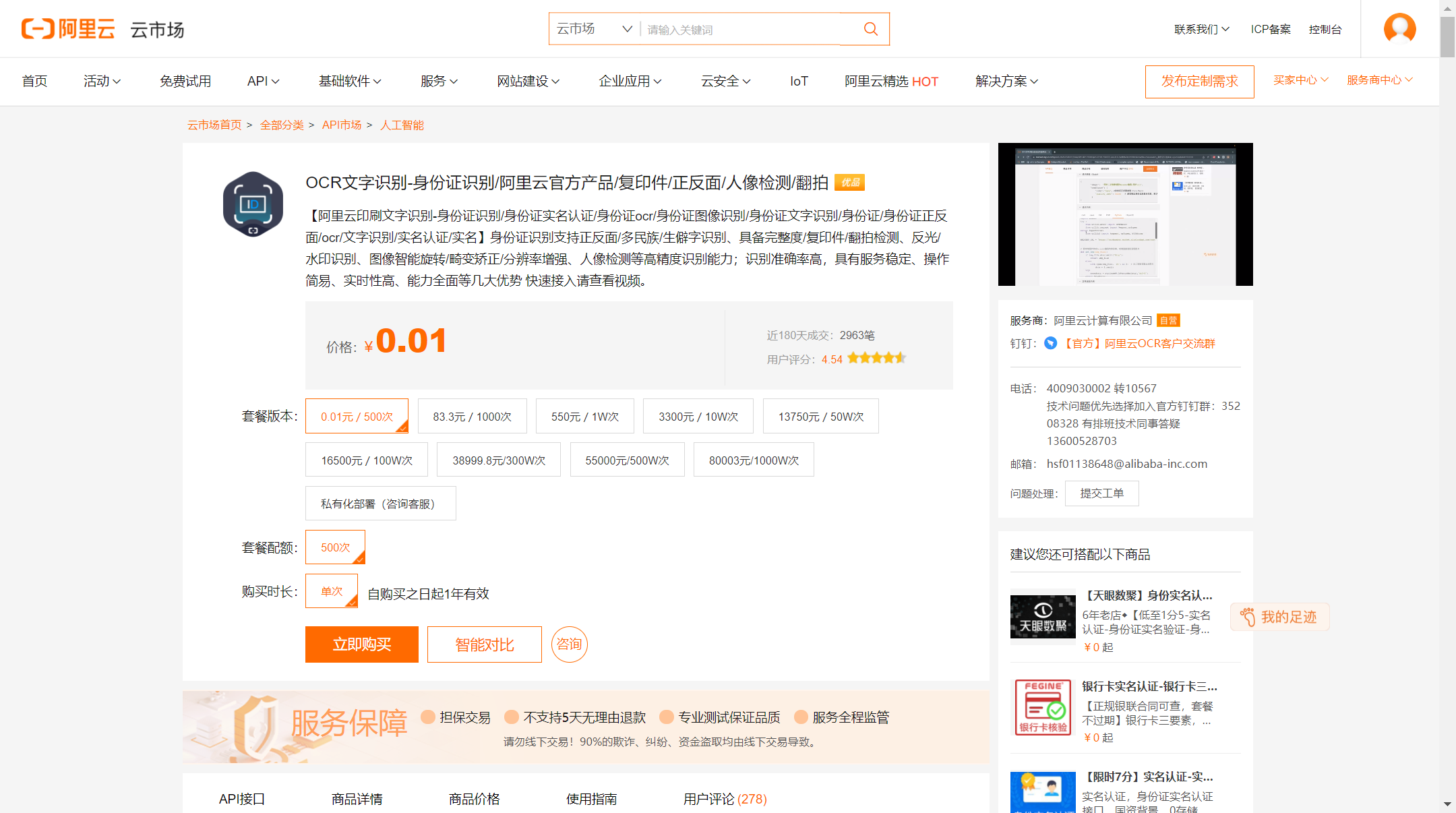Image resolution: width=1456 pixels, height=813 pixels.
Task: Open ICP备案 link
Action: 1271,29
